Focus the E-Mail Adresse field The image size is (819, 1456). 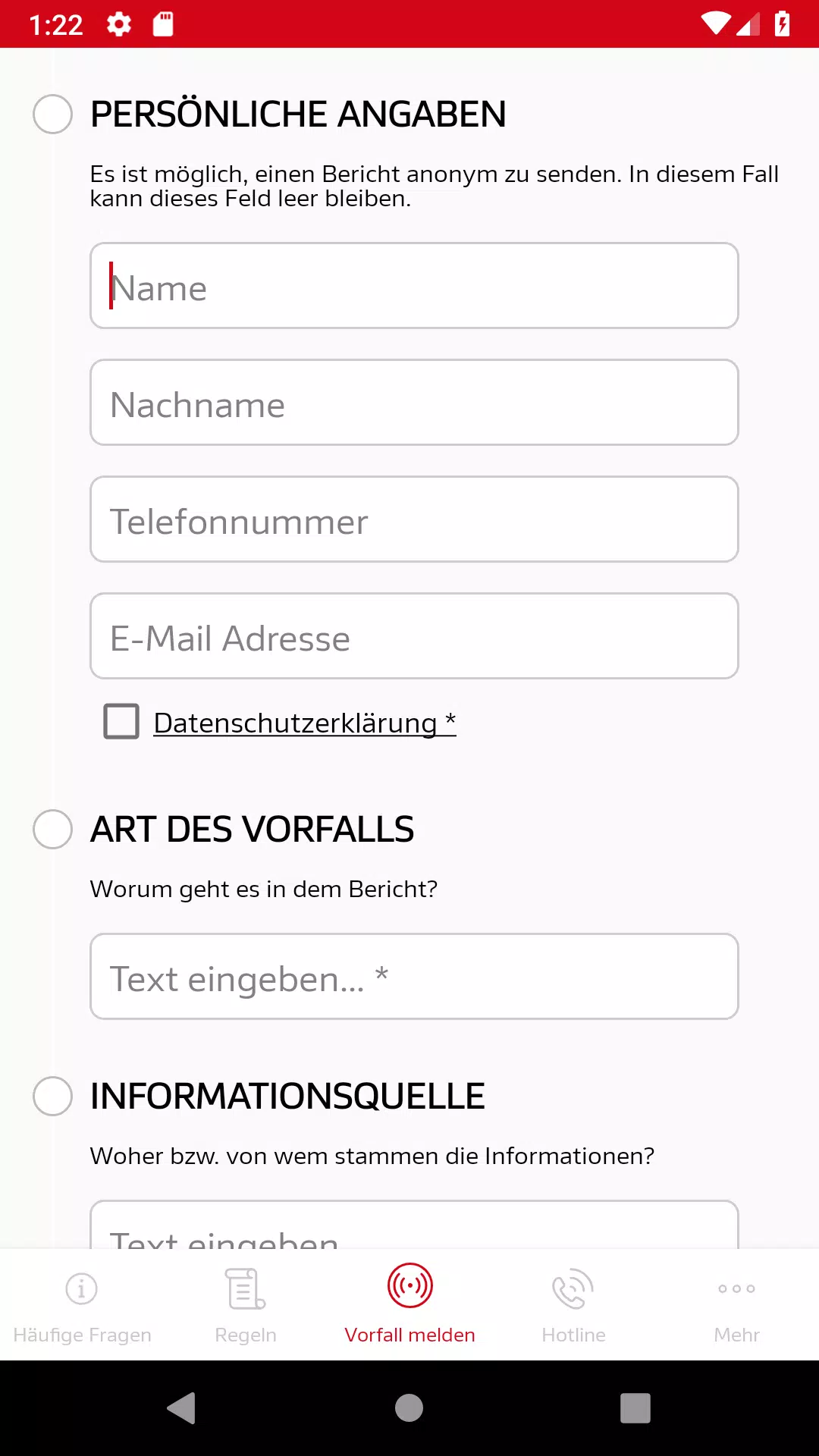(414, 636)
